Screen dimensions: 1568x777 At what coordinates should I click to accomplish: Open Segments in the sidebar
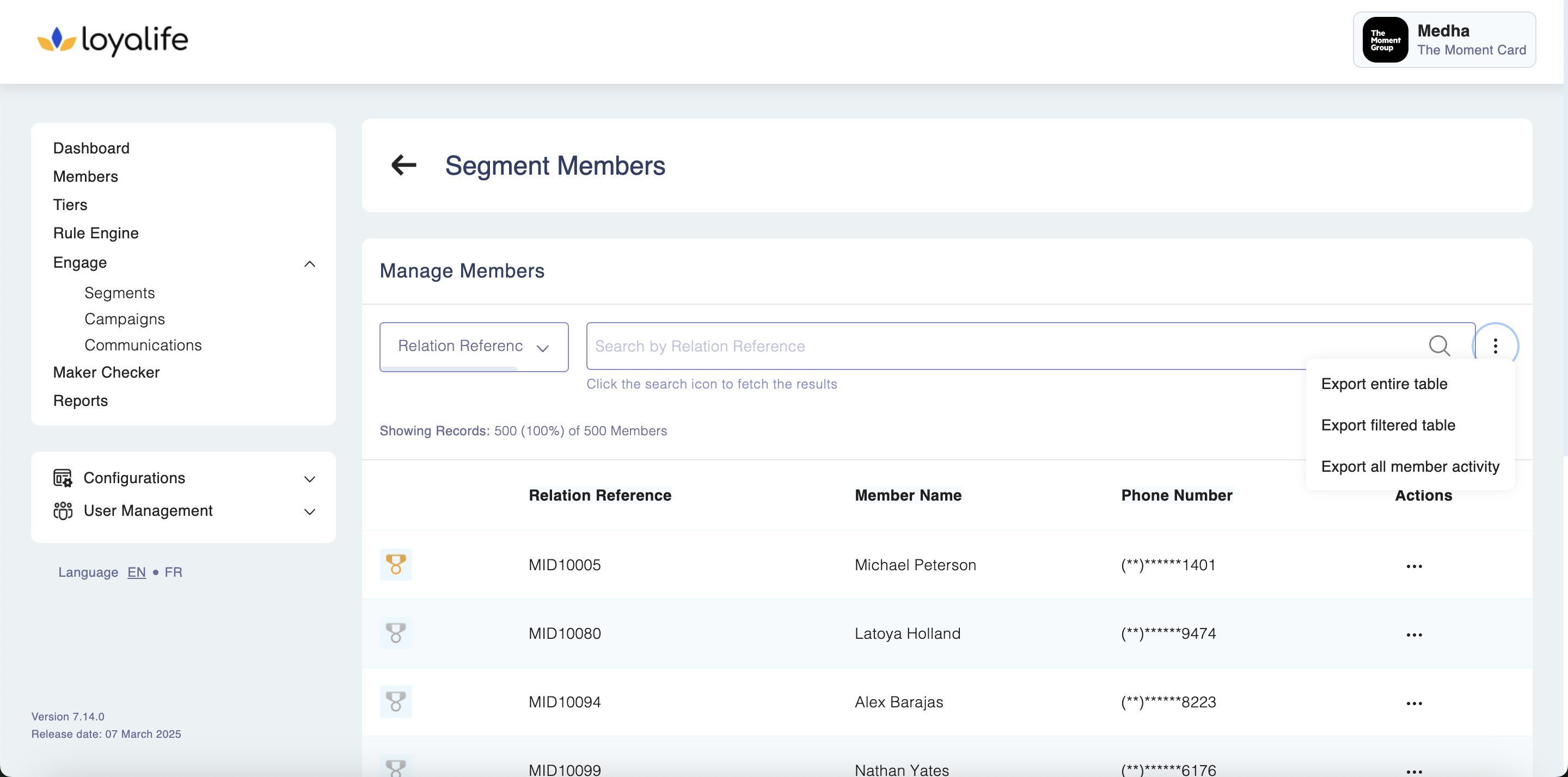119,293
